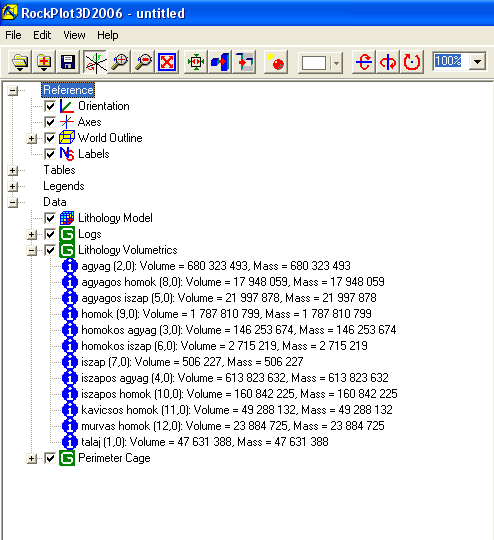Click the rotate about vertical axis icon
The width and height of the screenshot is (494, 540).
pos(388,62)
